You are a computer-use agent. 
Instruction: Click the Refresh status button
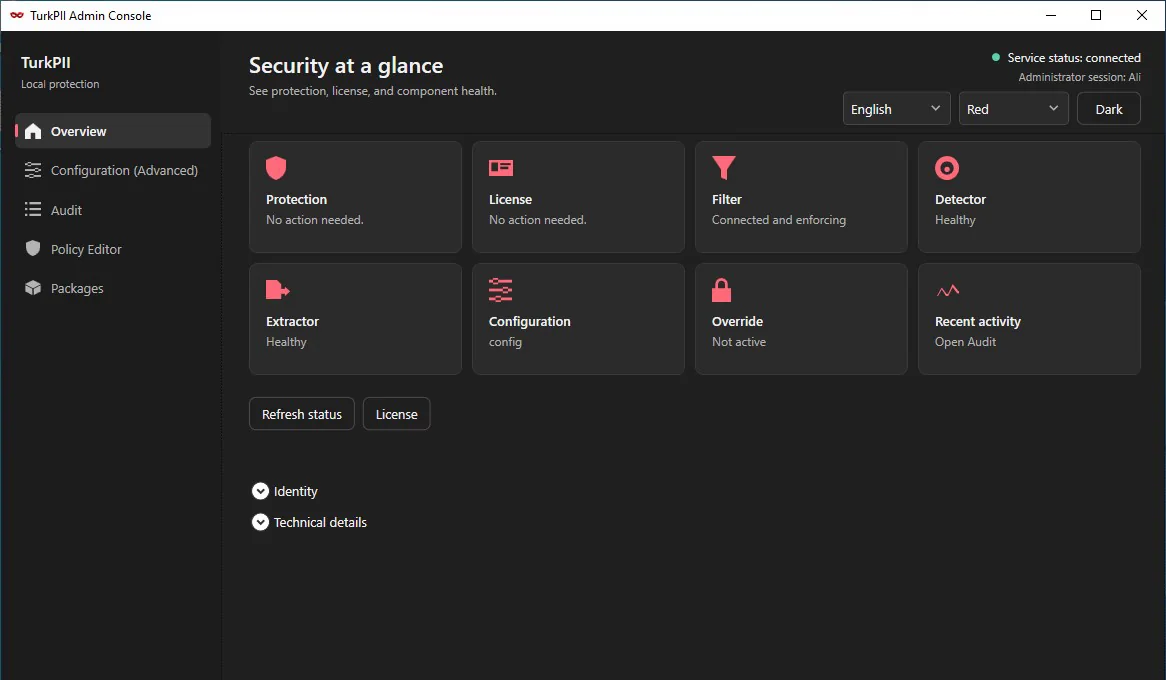point(301,414)
